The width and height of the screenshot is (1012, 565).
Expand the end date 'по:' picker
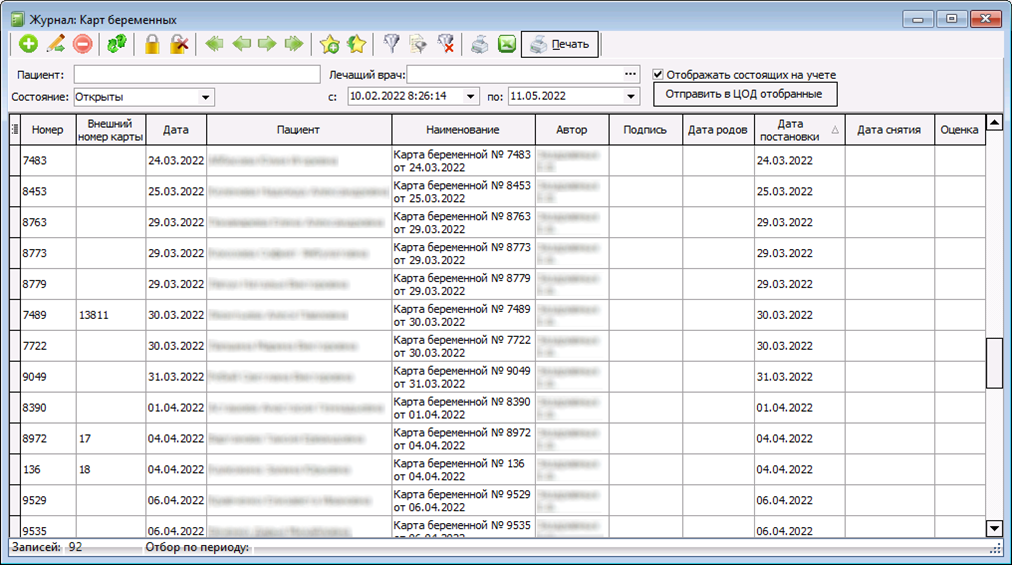coord(631,97)
